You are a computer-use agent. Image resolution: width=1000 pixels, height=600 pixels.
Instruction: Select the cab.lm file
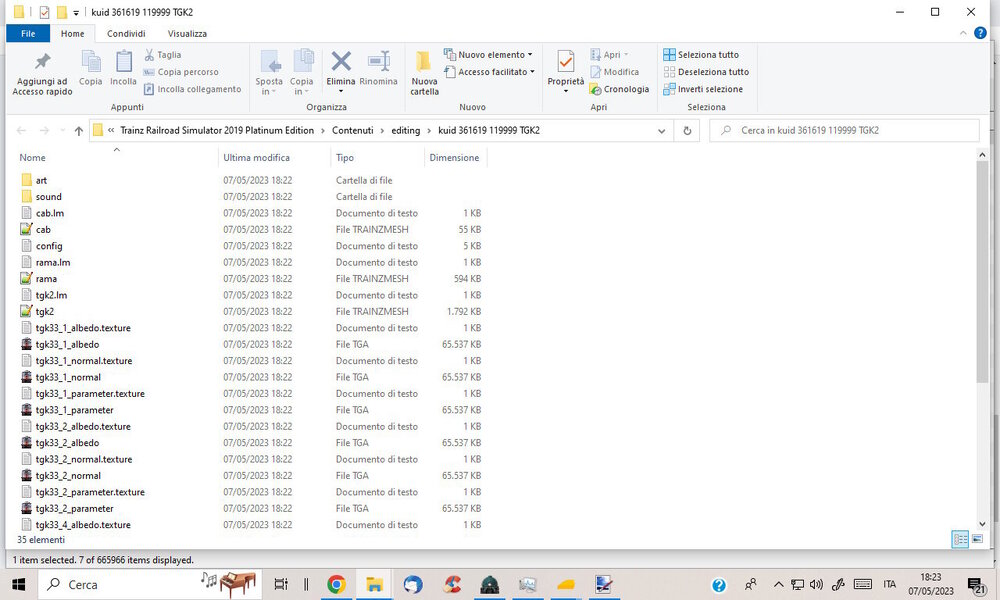49,213
